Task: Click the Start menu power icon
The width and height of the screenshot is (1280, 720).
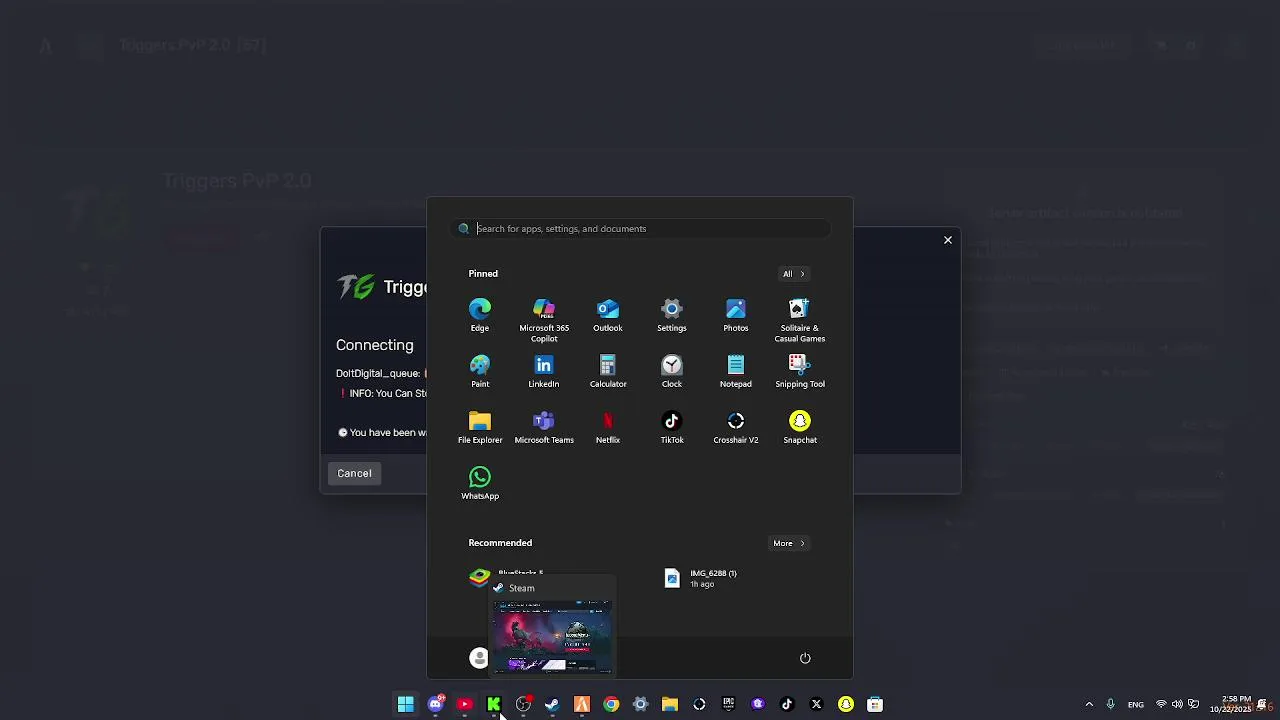Action: point(805,658)
